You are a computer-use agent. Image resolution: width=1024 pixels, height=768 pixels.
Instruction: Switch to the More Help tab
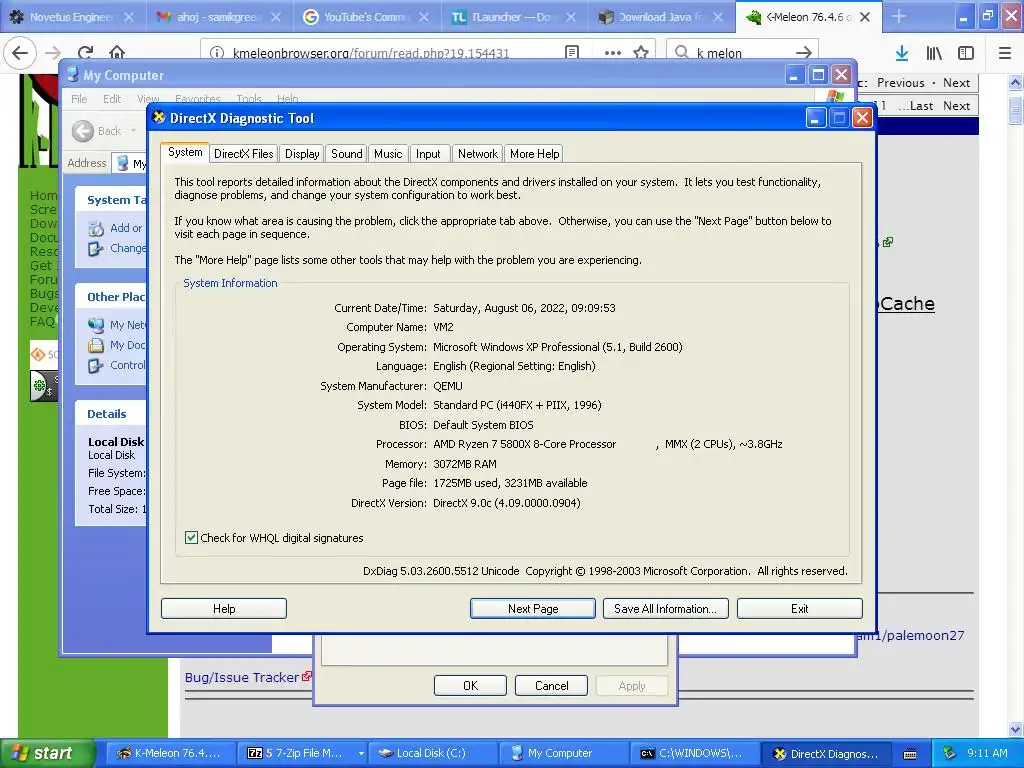(534, 153)
